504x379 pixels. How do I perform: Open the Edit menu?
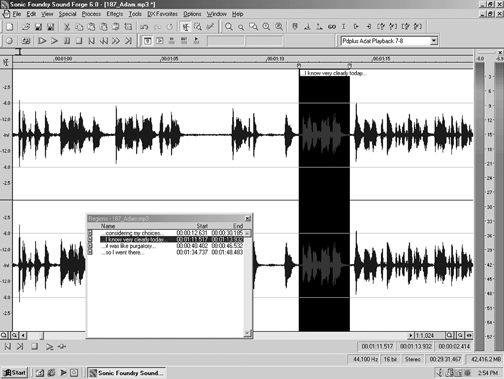pyautogui.click(x=31, y=14)
